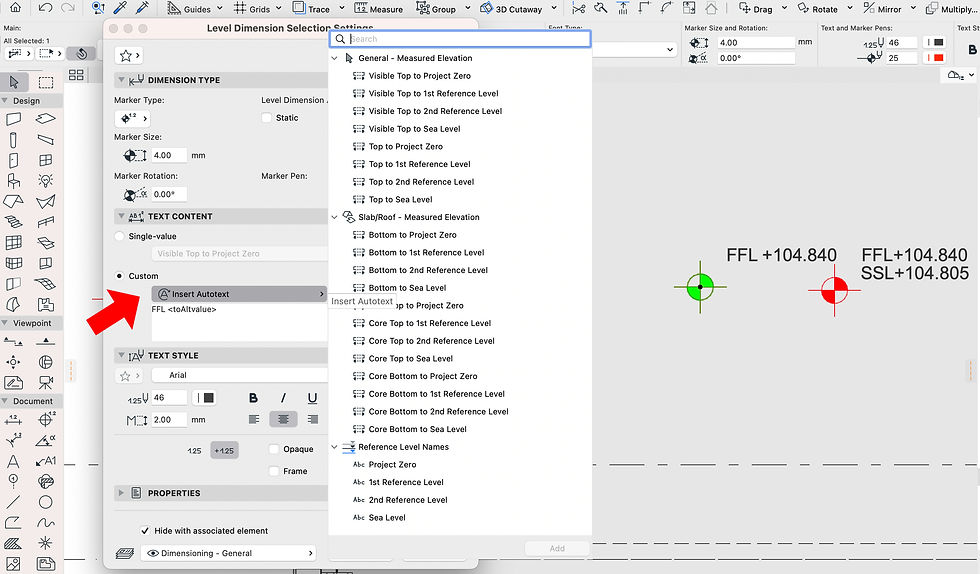Expand the PROPERTIES section
Image resolution: width=980 pixels, height=574 pixels.
point(121,493)
